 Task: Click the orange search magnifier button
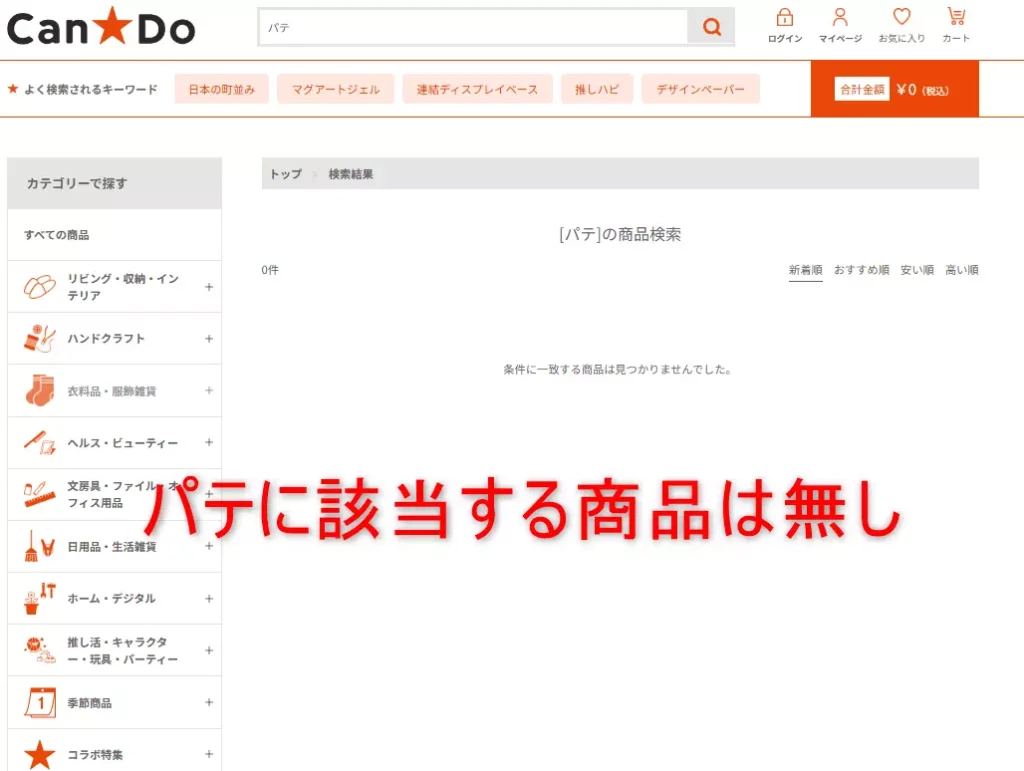pos(711,27)
